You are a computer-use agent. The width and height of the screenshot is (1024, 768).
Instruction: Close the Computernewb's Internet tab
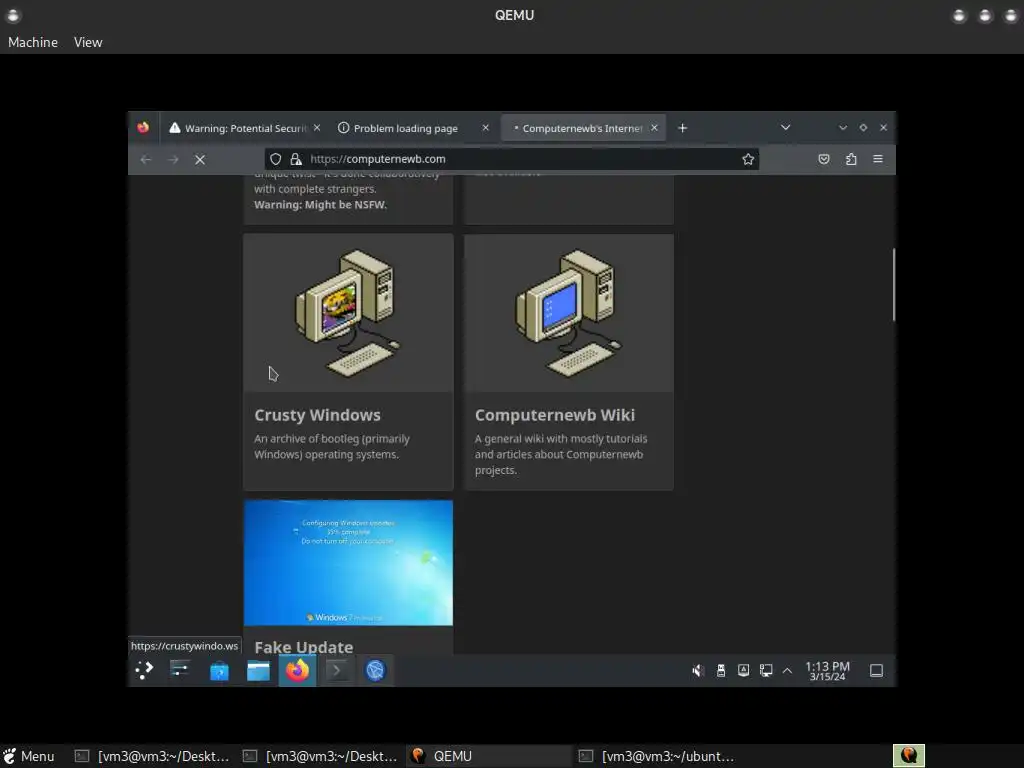pyautogui.click(x=654, y=128)
